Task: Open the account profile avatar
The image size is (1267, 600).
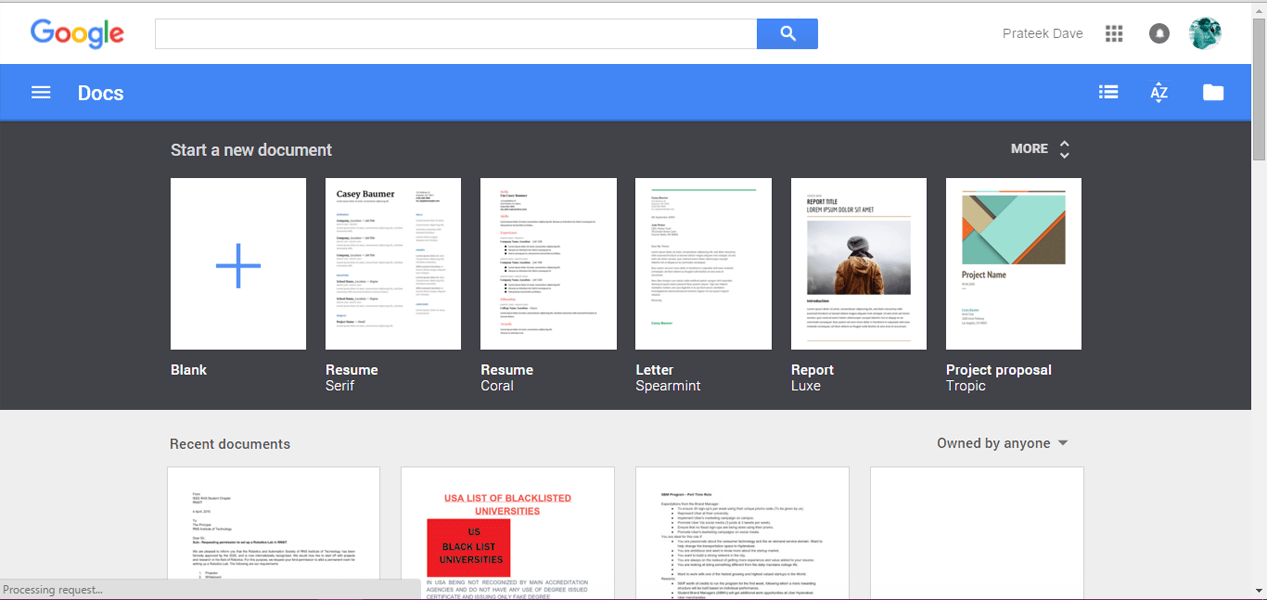Action: [x=1205, y=33]
